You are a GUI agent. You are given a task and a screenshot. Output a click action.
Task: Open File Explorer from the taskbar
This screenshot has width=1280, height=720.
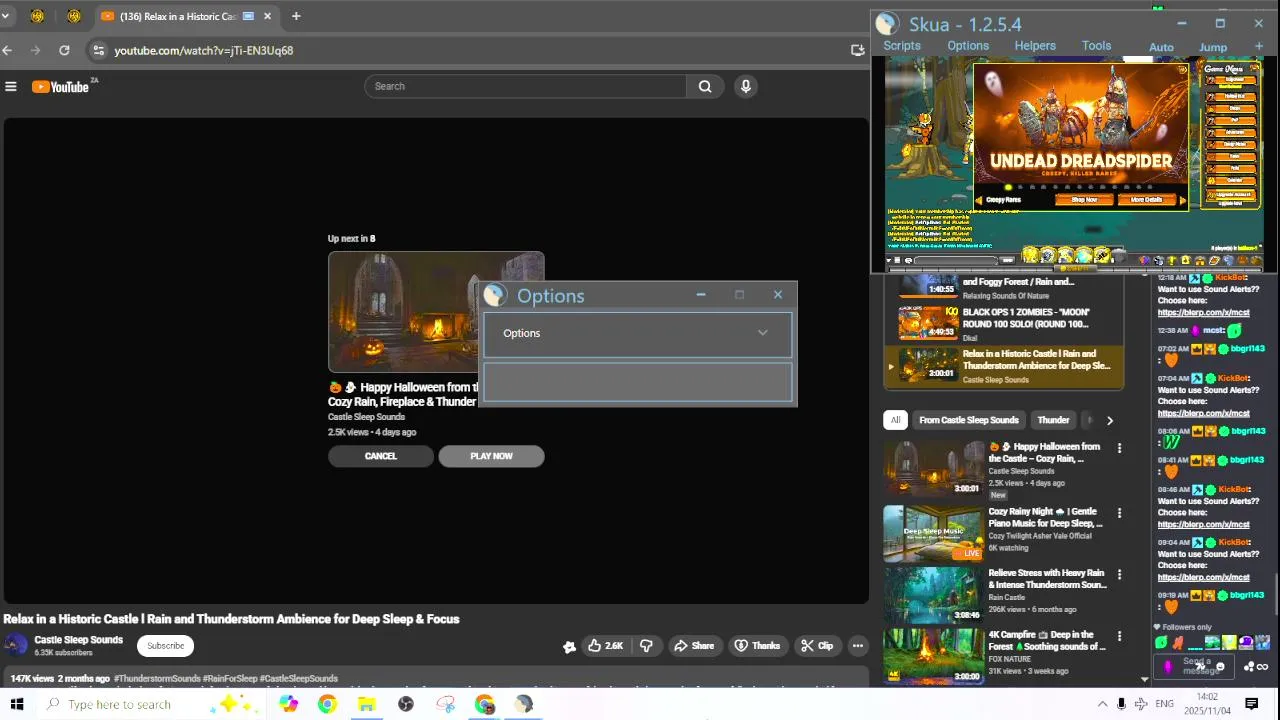366,704
